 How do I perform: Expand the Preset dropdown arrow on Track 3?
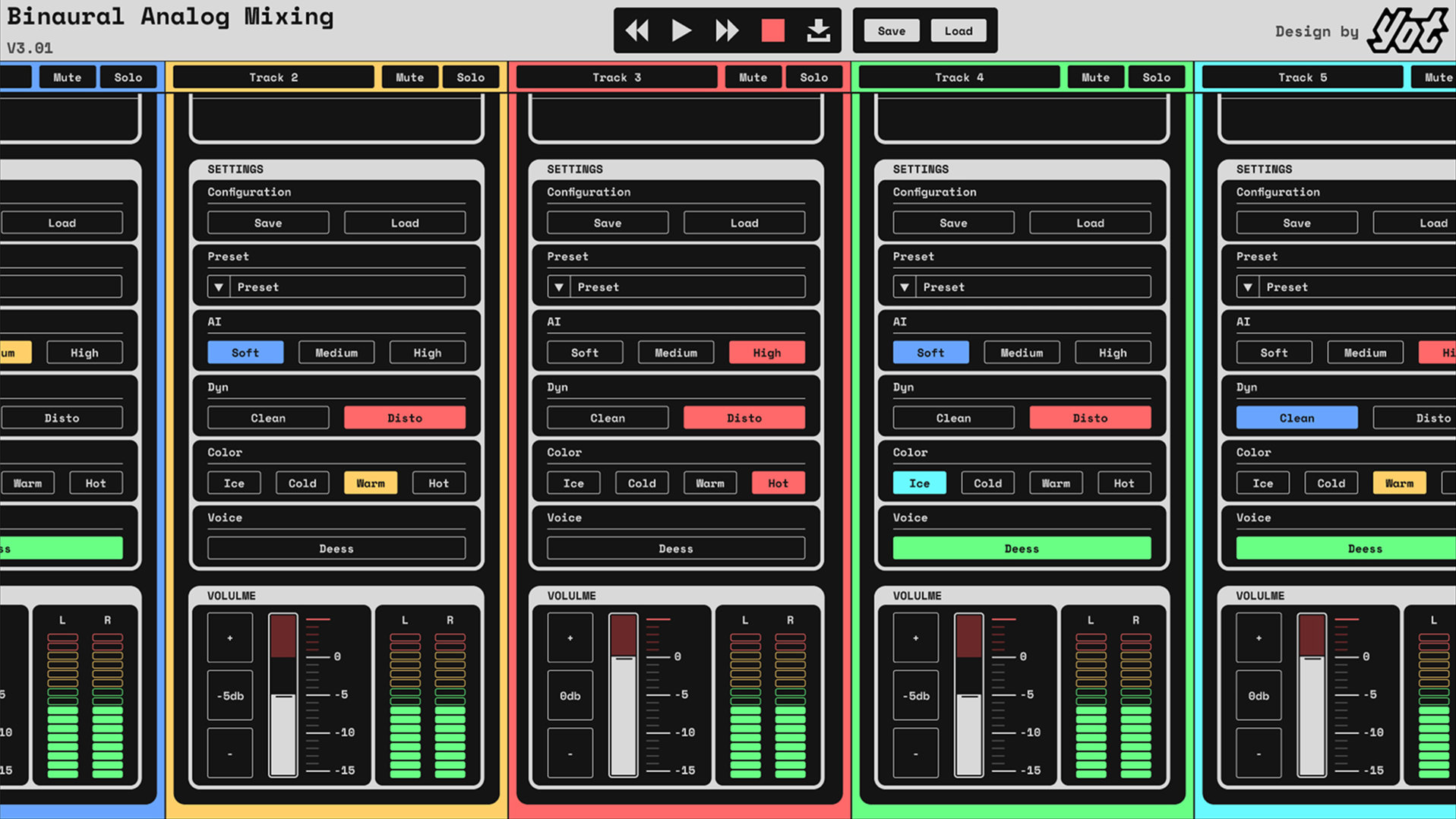[559, 287]
